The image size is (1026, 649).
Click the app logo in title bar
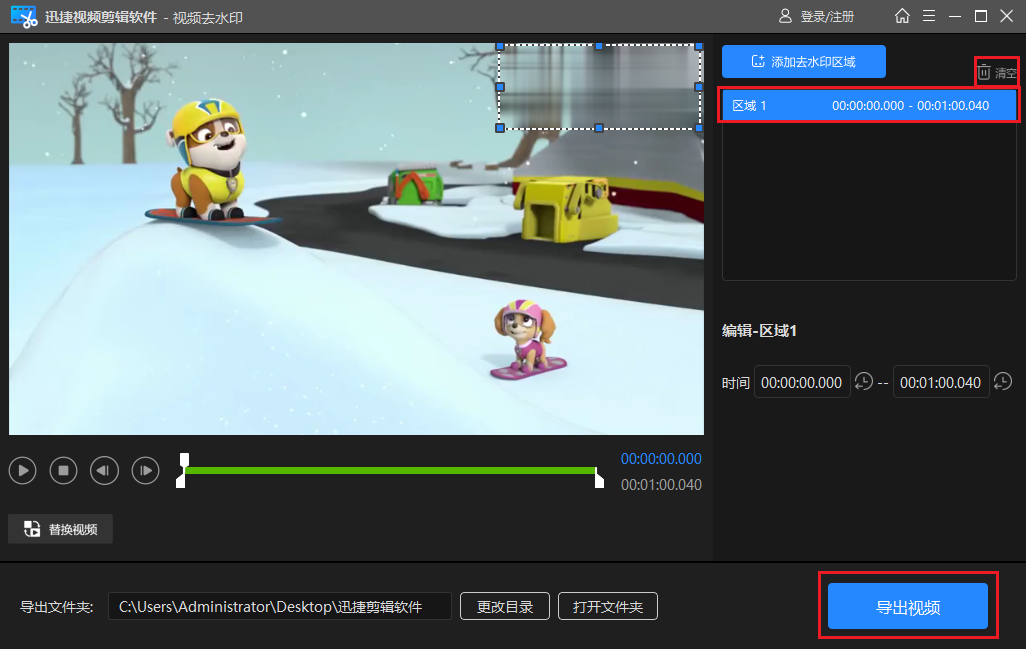click(x=24, y=17)
